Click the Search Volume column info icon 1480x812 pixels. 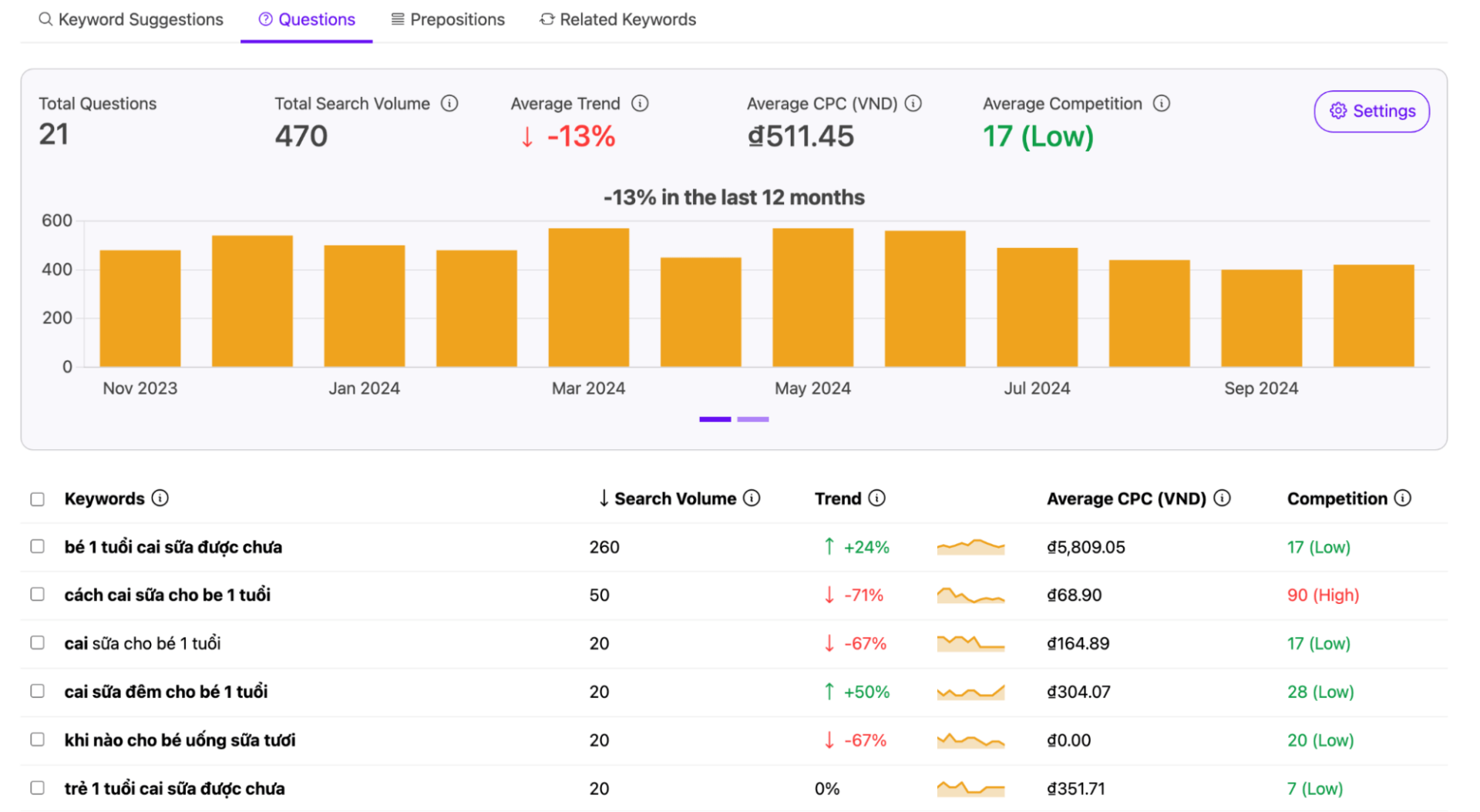[752, 498]
